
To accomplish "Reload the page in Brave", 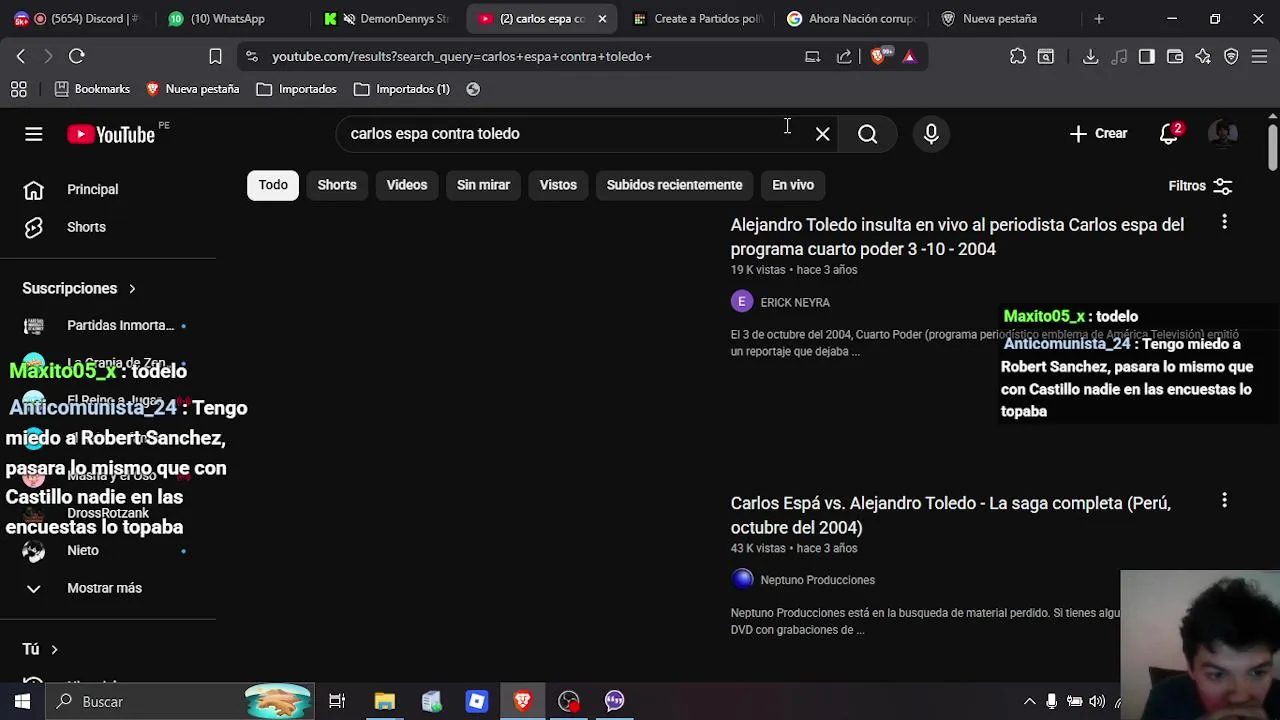I will coord(77,56).
